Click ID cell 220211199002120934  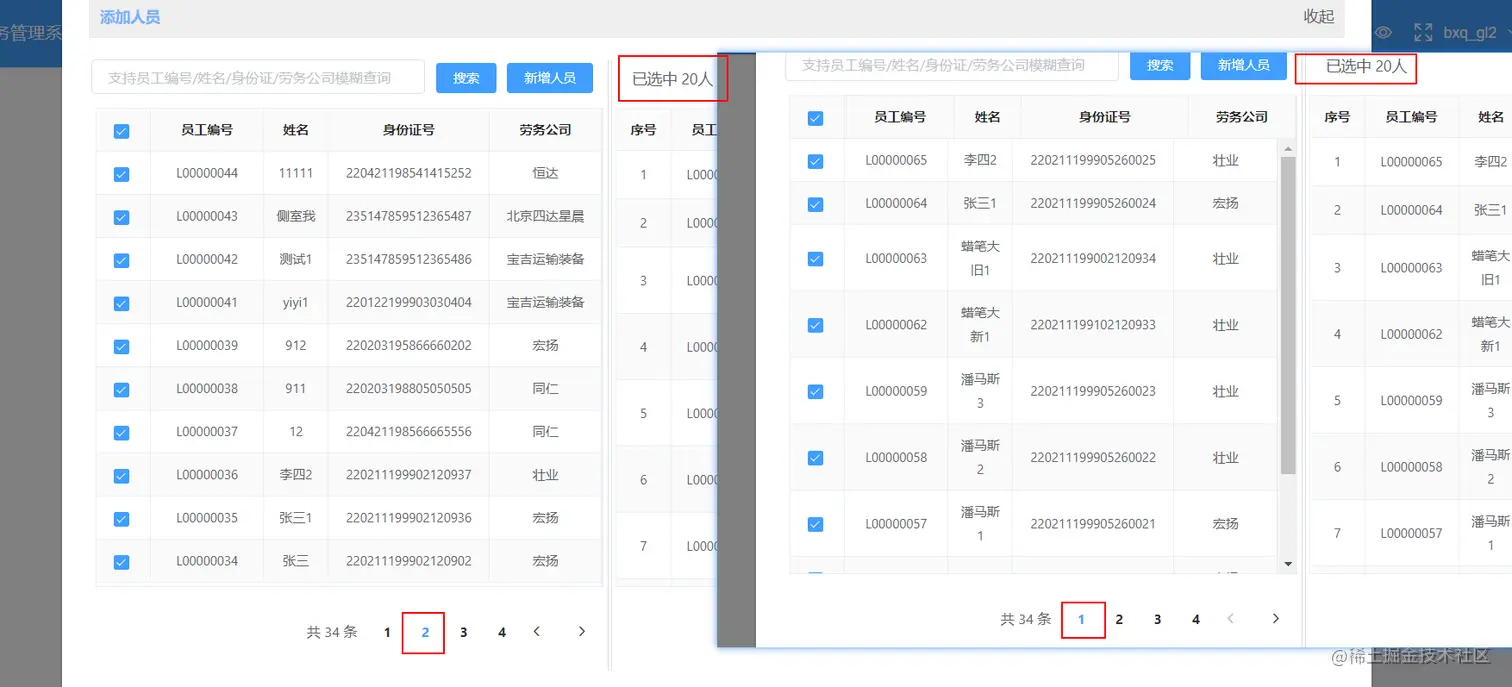tap(1093, 258)
